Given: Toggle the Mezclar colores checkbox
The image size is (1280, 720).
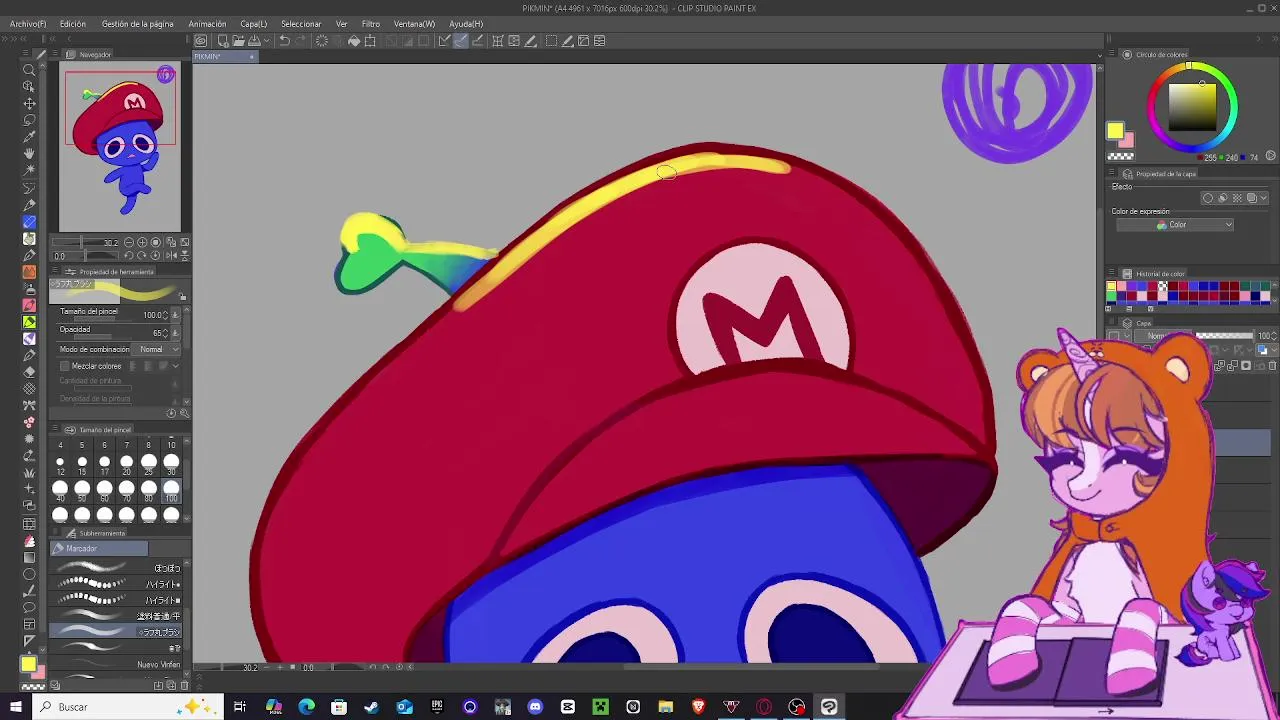Looking at the screenshot, I should pos(65,366).
